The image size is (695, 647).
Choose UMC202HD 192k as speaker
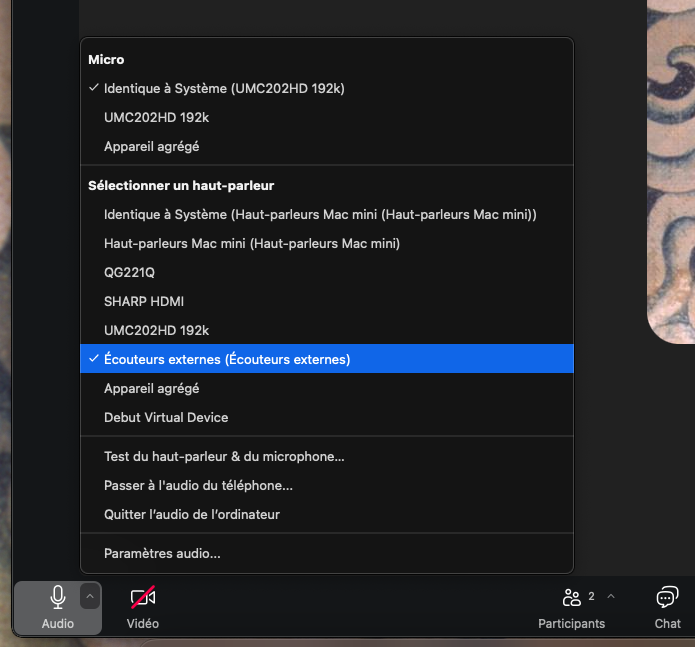click(156, 330)
